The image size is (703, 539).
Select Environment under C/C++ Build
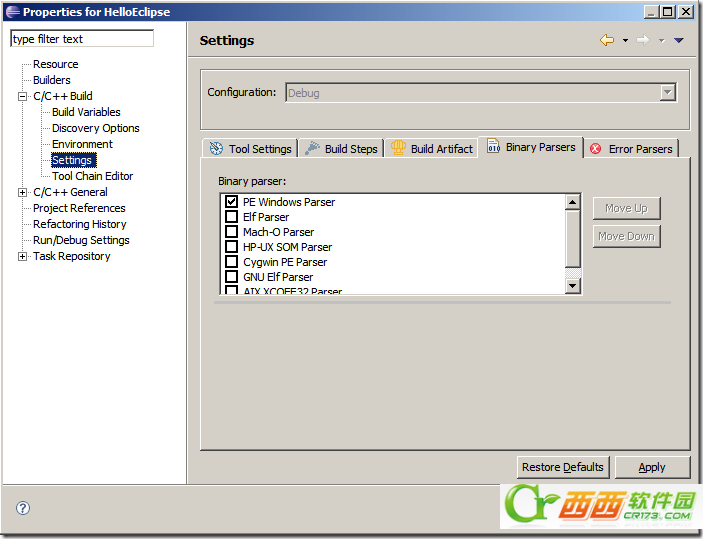(82, 144)
